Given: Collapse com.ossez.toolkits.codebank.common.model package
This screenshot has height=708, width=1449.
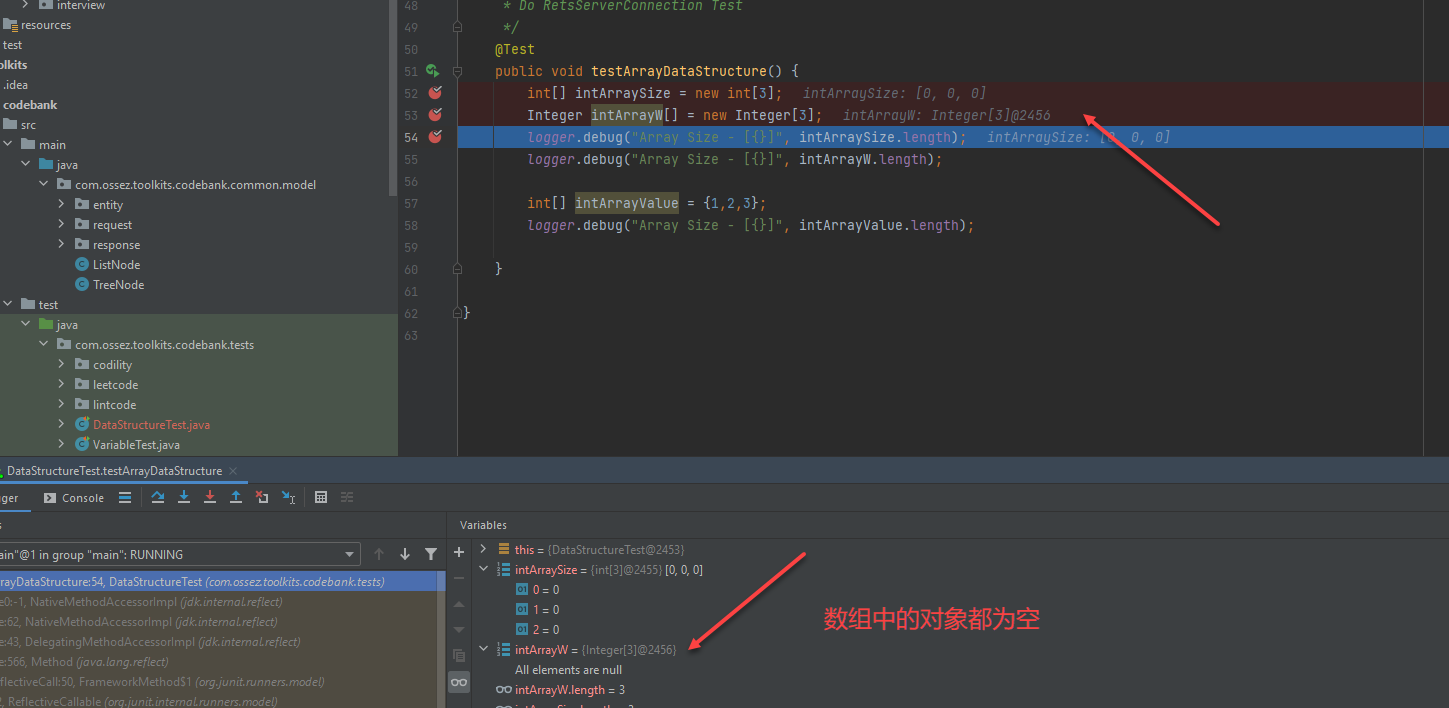Looking at the screenshot, I should pos(44,184).
